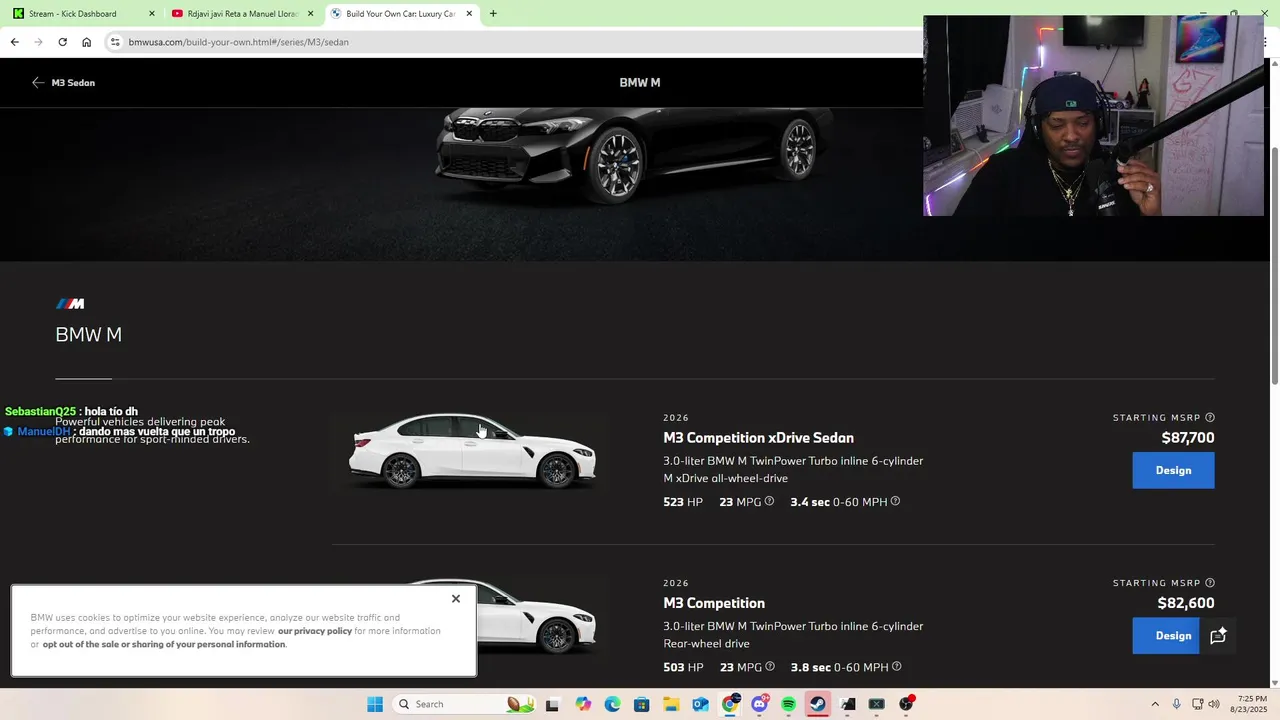Image resolution: width=1280 pixels, height=720 pixels.
Task: Show hidden system tray icons
Action: pos(1155,704)
